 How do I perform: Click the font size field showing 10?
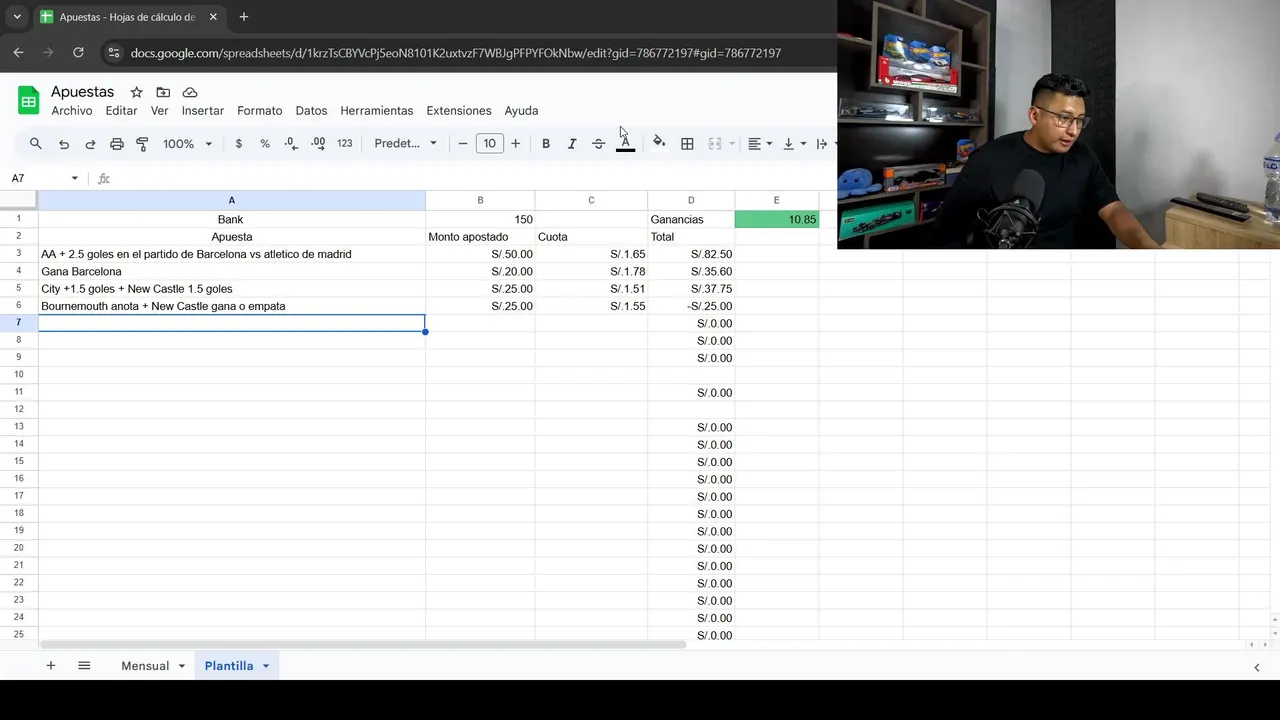pos(489,144)
